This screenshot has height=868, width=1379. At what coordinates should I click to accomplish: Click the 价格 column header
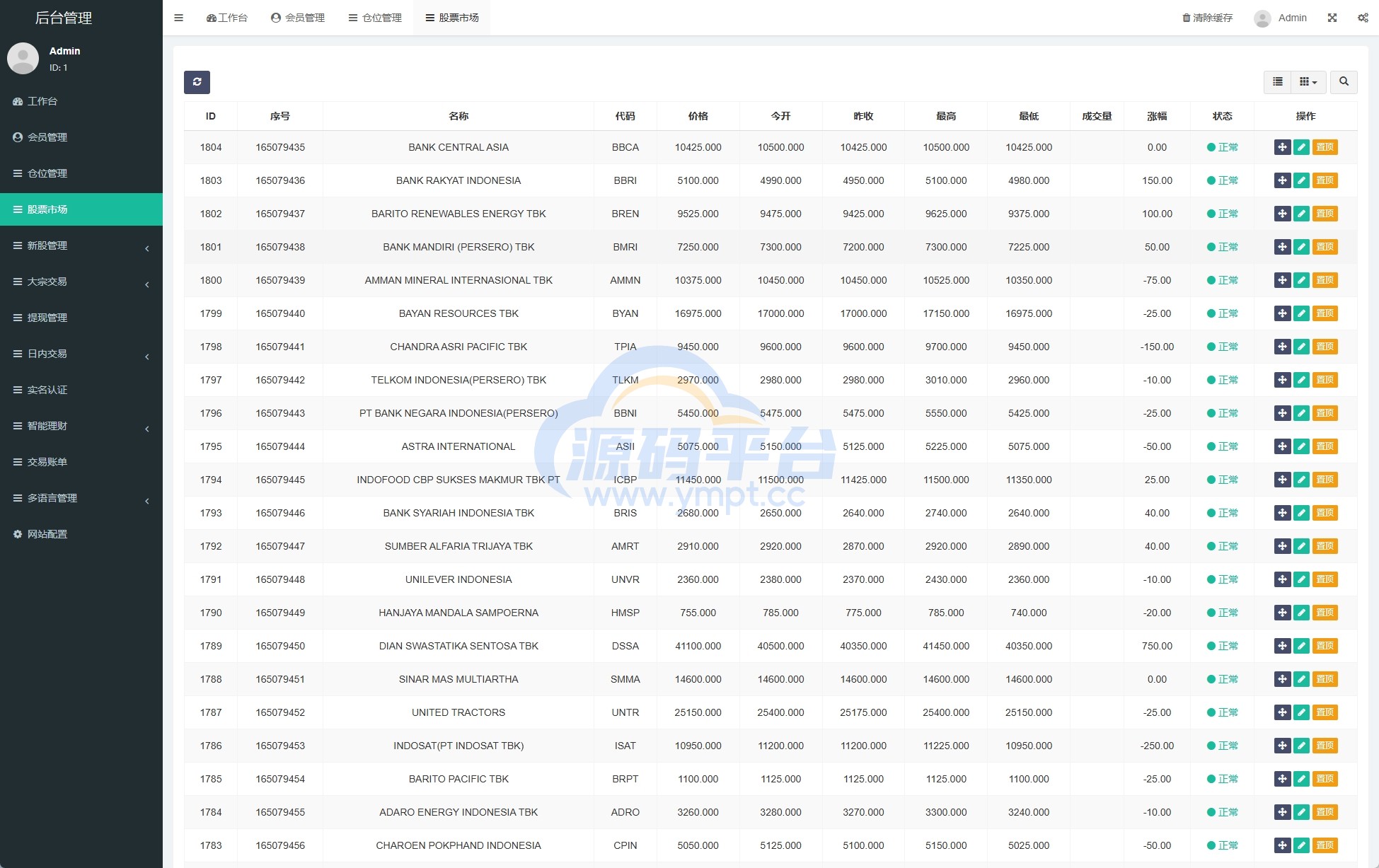click(x=698, y=116)
